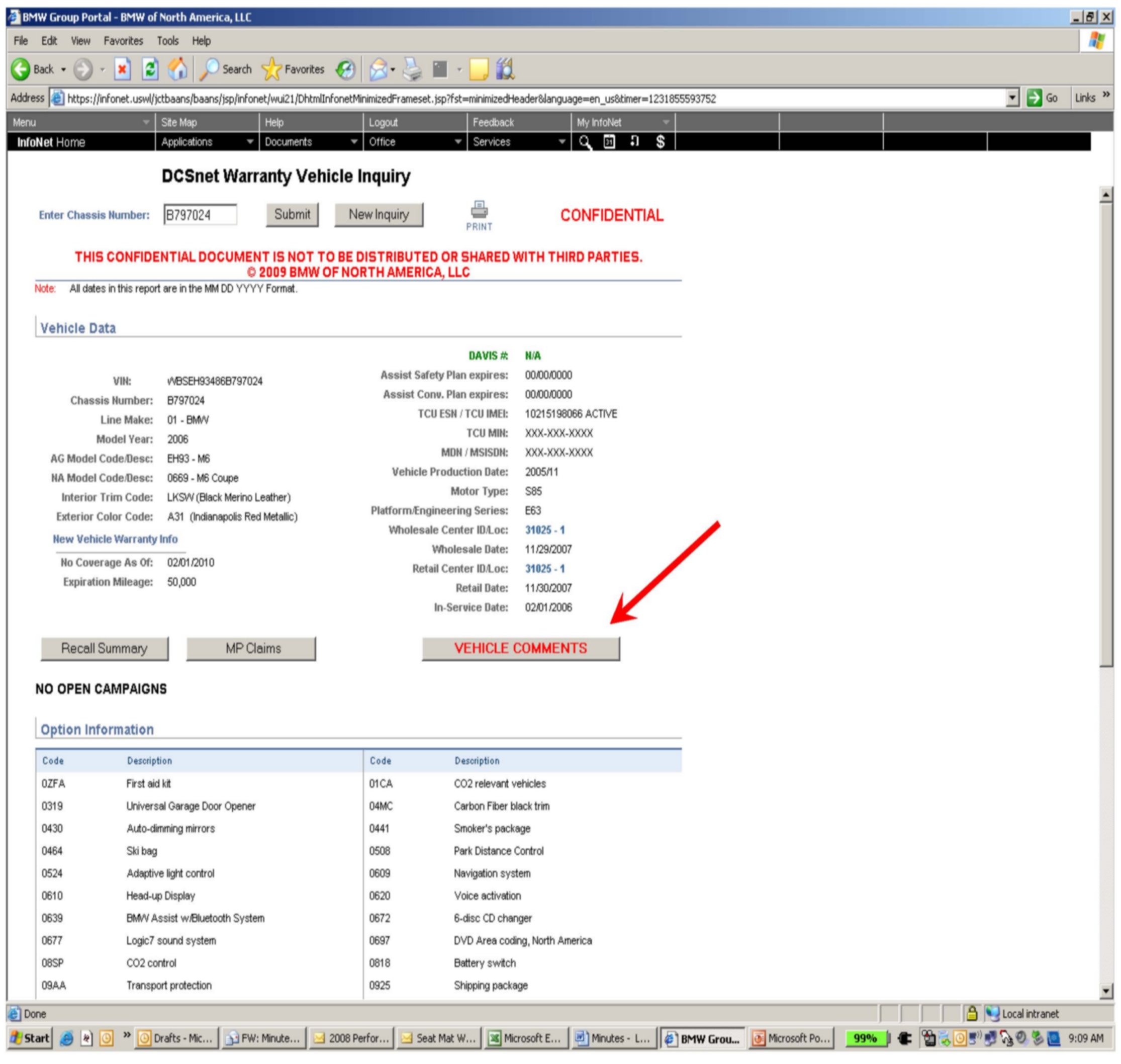
Task: Click the page scrollbar down arrow
Action: pos(1106,991)
